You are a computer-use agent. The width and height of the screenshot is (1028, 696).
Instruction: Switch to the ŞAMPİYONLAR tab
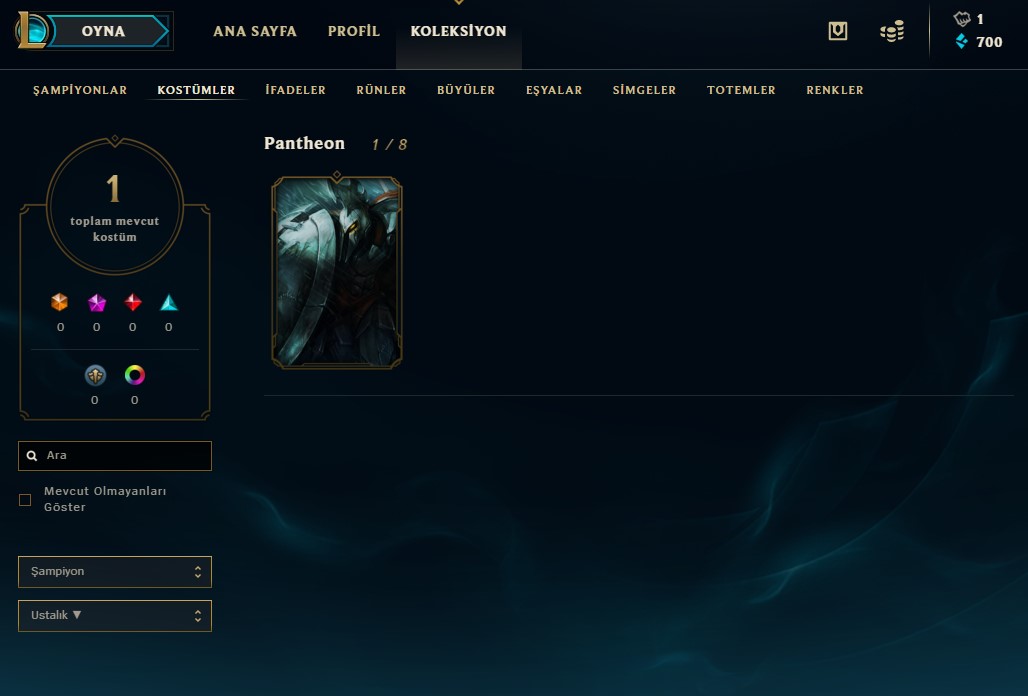coord(80,90)
